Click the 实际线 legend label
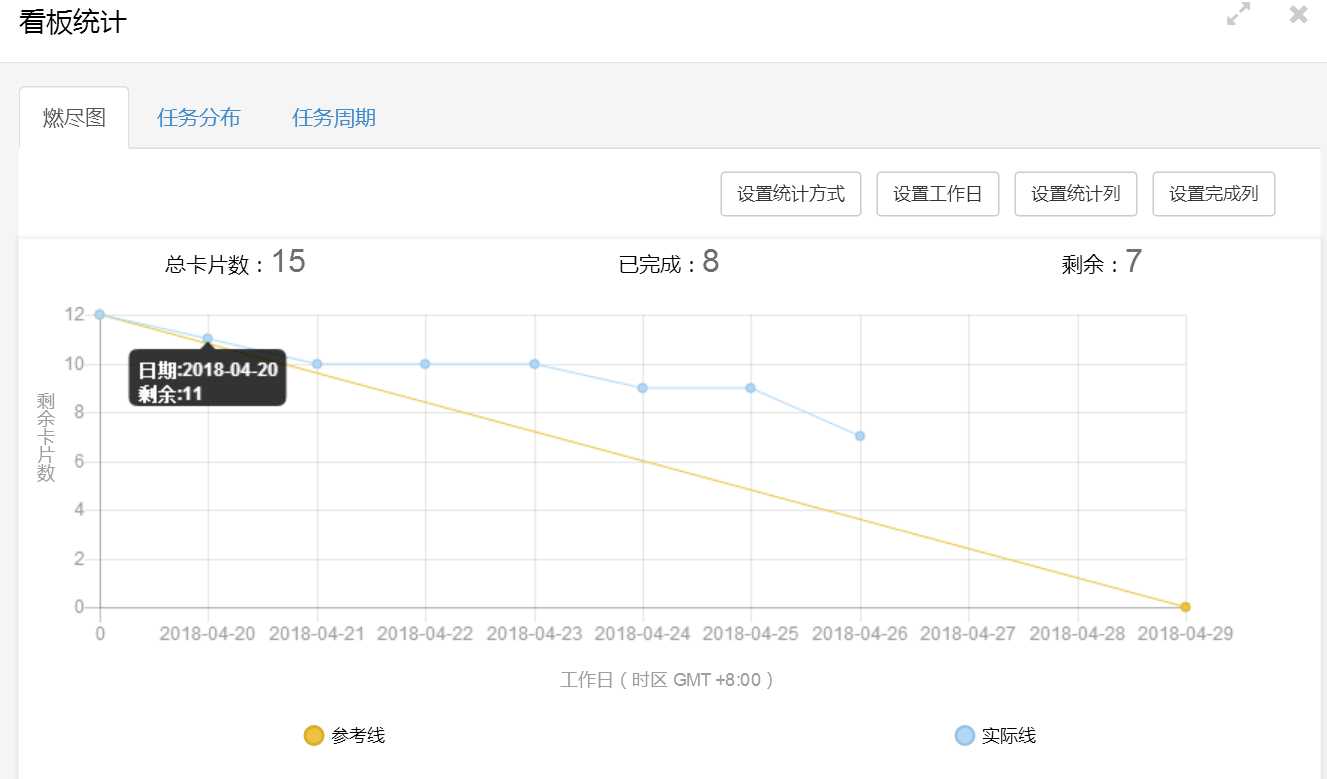The height and width of the screenshot is (779, 1327). click(1009, 736)
